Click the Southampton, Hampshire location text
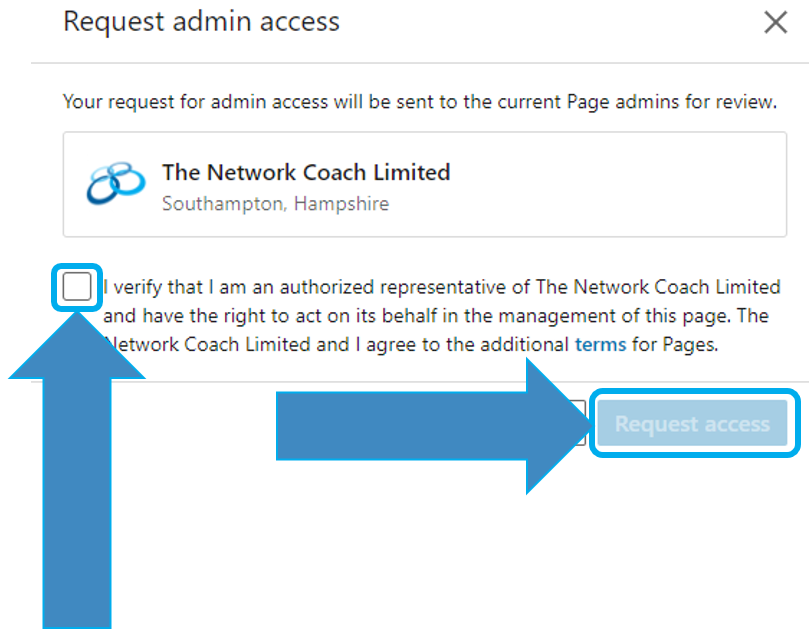Screen dimensions: 809x640 (276, 204)
